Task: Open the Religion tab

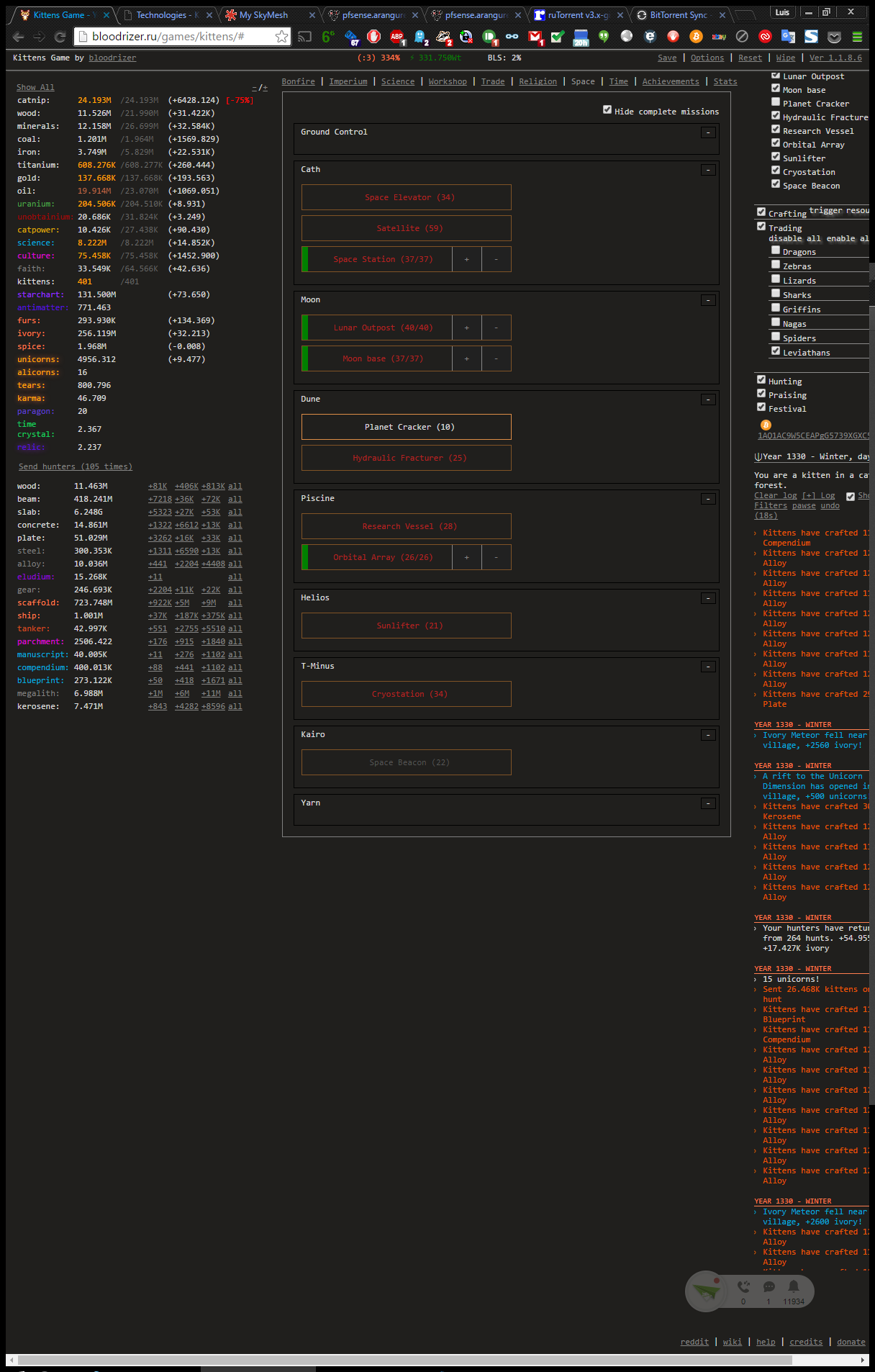Action: click(x=538, y=82)
